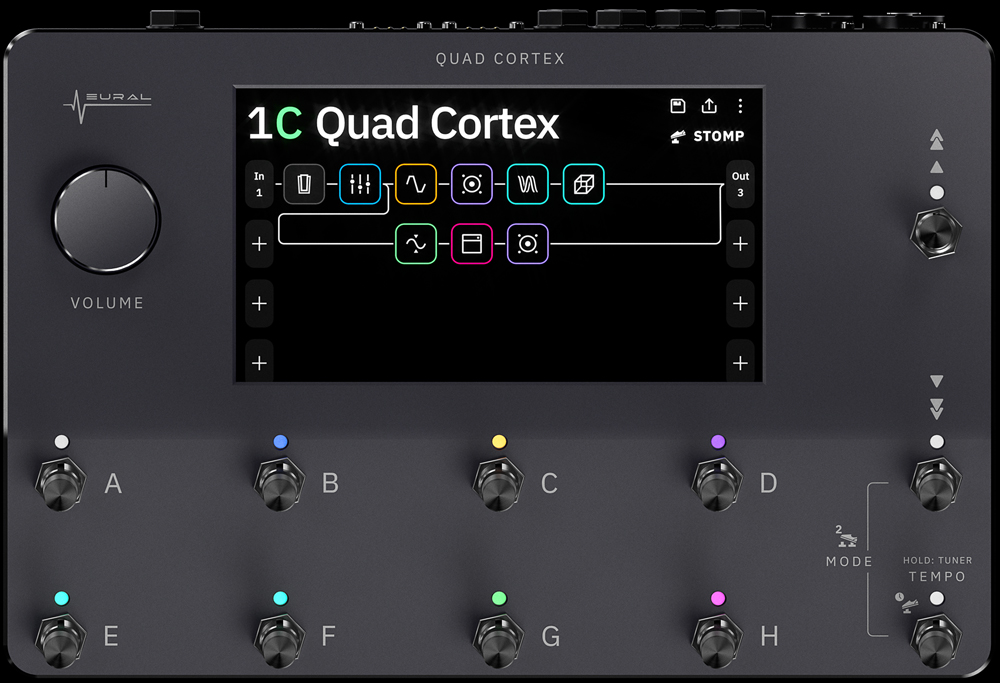Add output on third row plus
This screenshot has height=683, width=1000.
[x=740, y=304]
